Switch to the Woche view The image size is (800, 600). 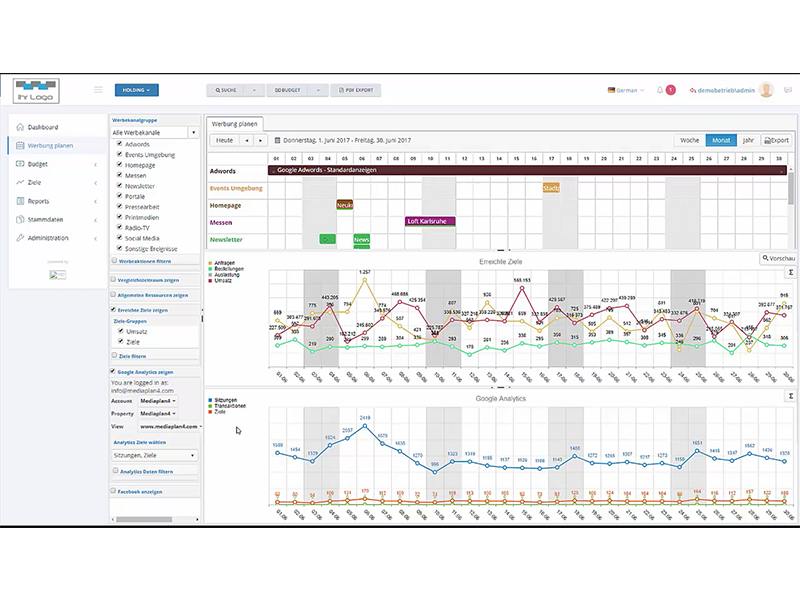(x=690, y=140)
